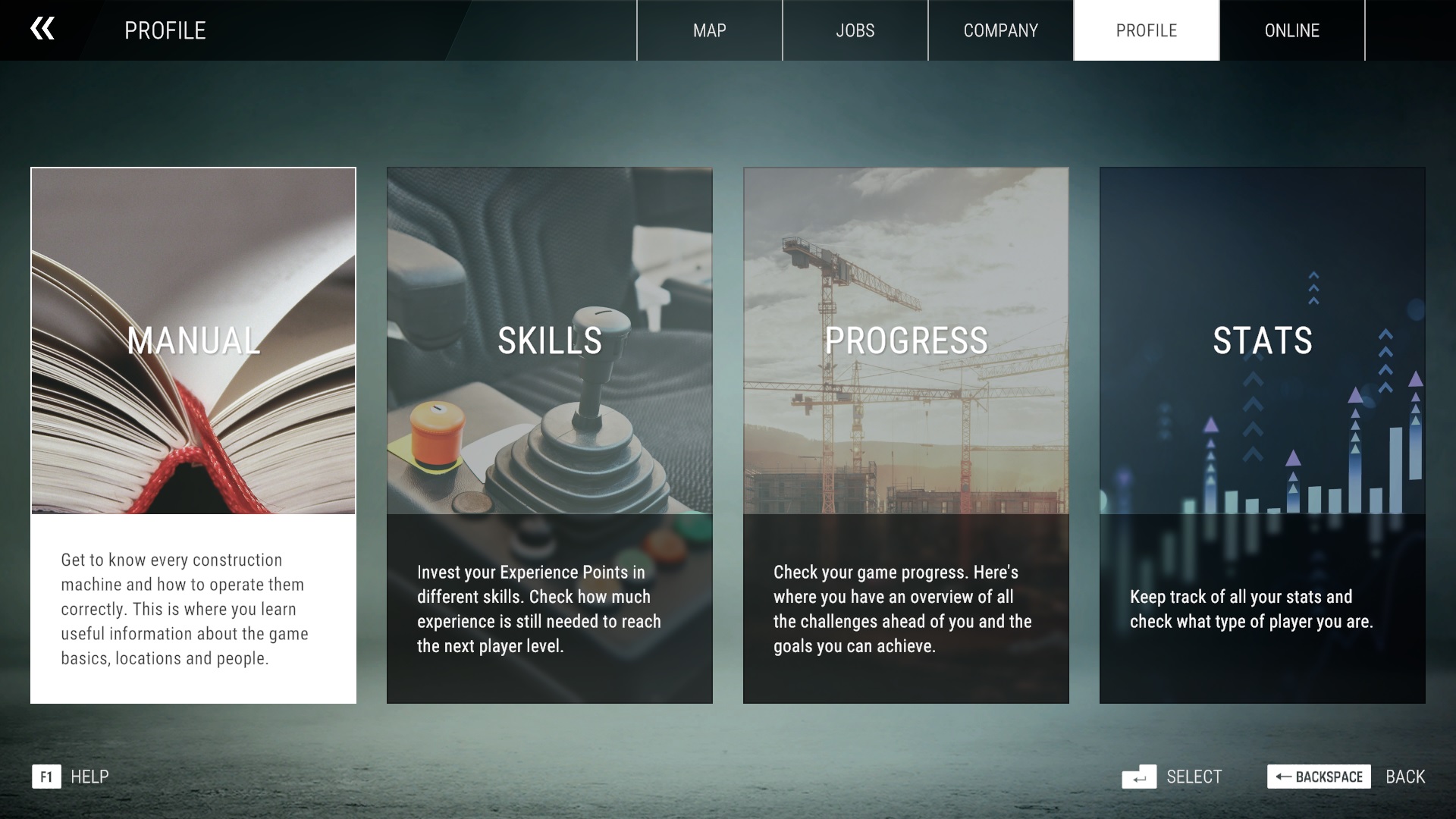Click the Manual description text panel
This screenshot has width=1456, height=819.
pyautogui.click(x=185, y=609)
